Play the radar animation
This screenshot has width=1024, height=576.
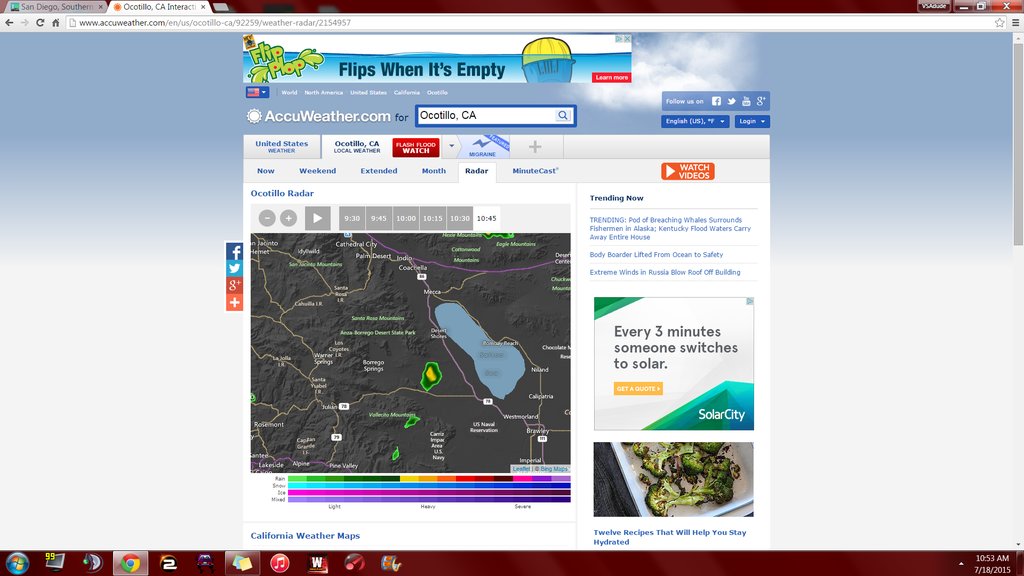(317, 218)
